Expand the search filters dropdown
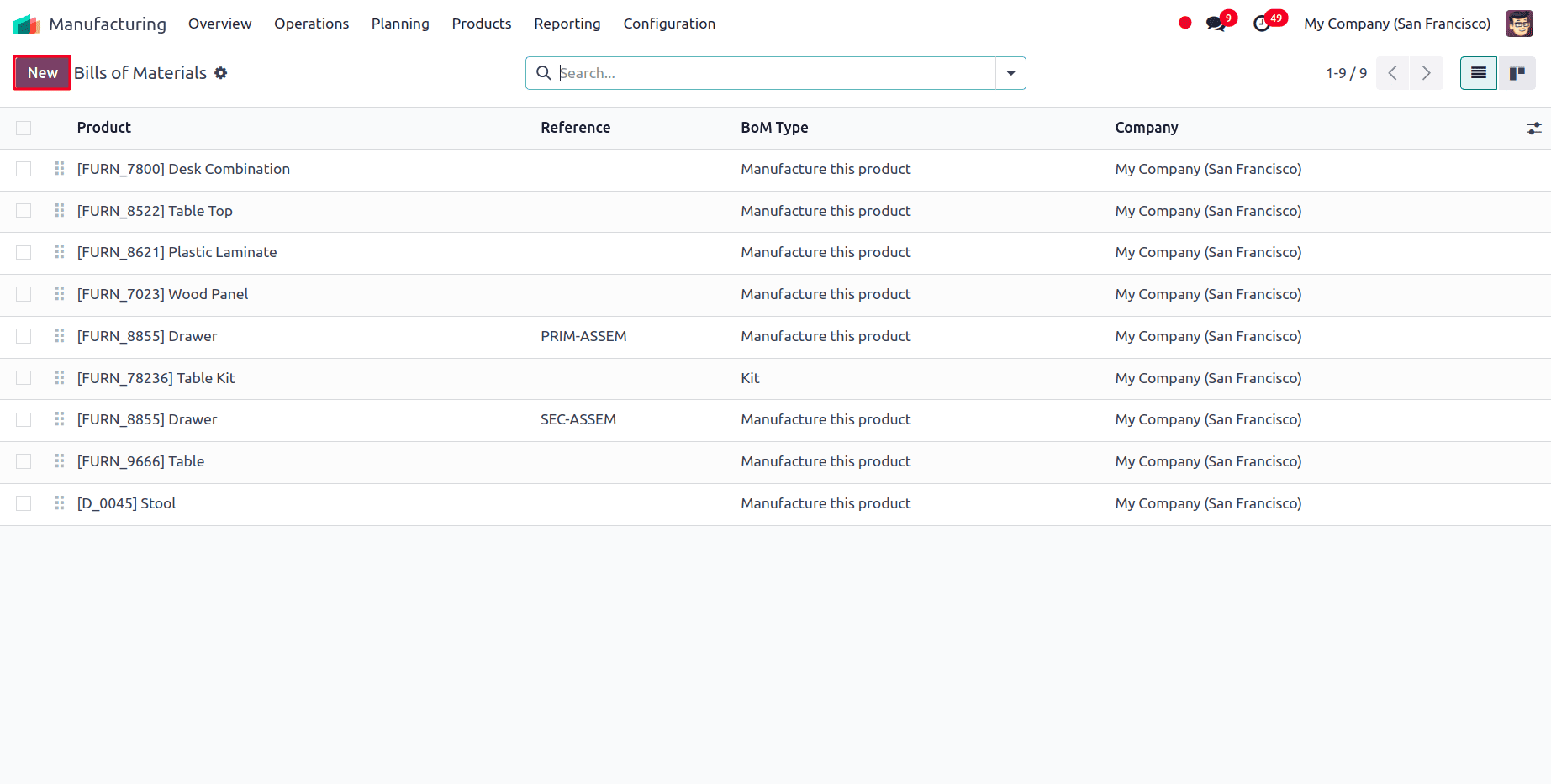The image size is (1551, 784). point(1010,73)
